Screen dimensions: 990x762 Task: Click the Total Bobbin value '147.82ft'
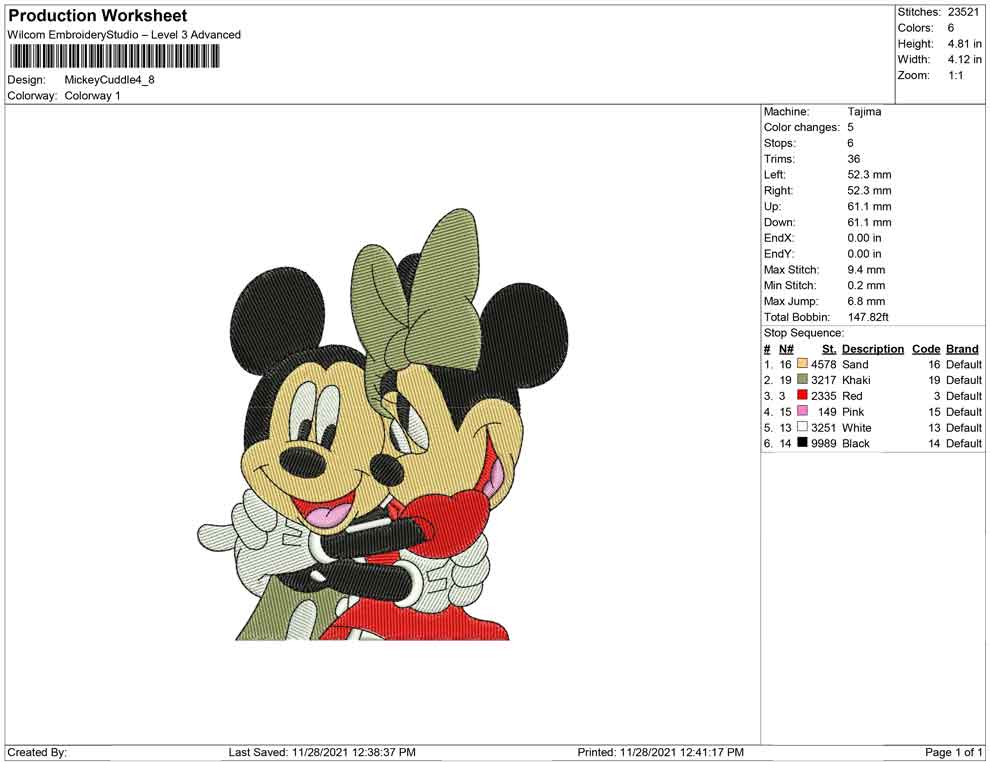click(x=868, y=317)
